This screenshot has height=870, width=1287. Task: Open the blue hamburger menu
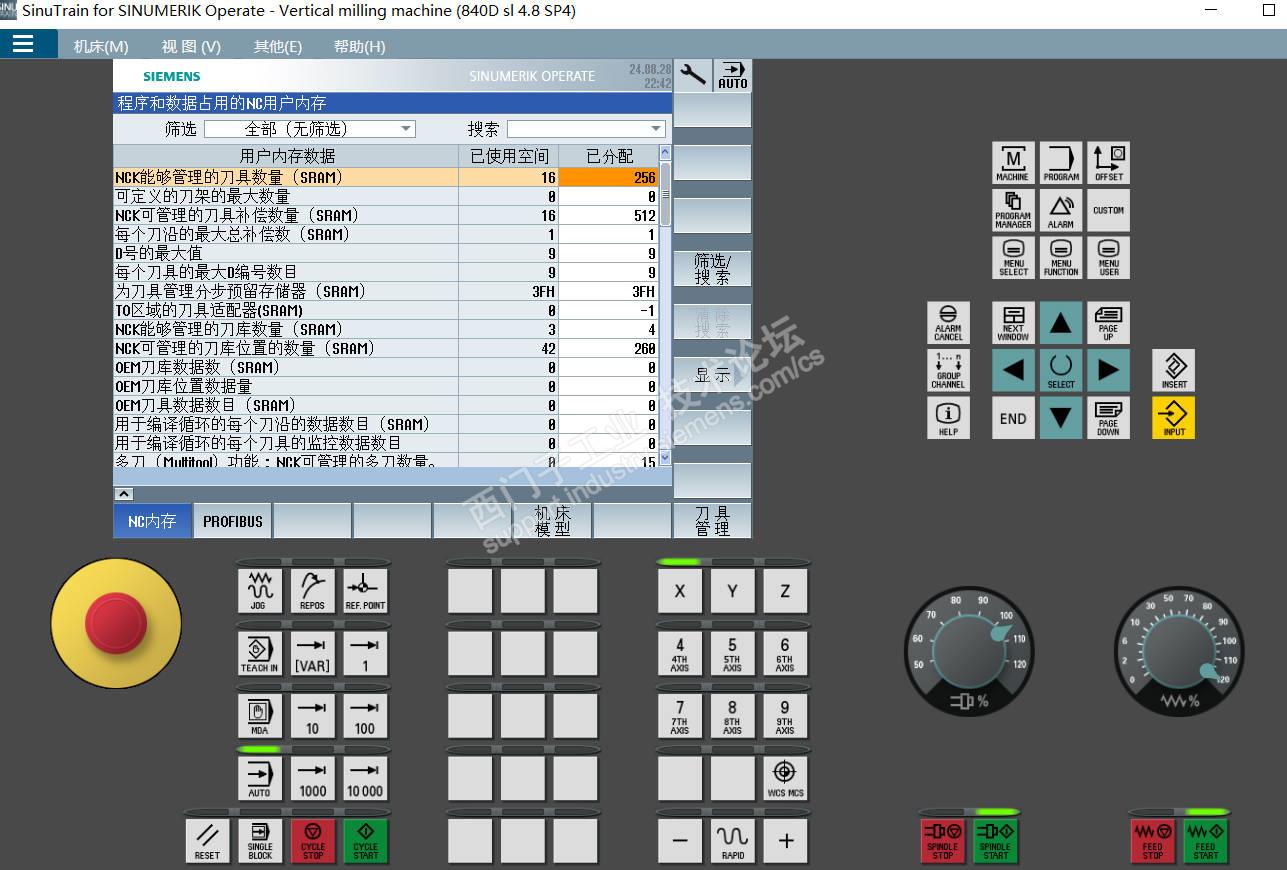click(23, 44)
